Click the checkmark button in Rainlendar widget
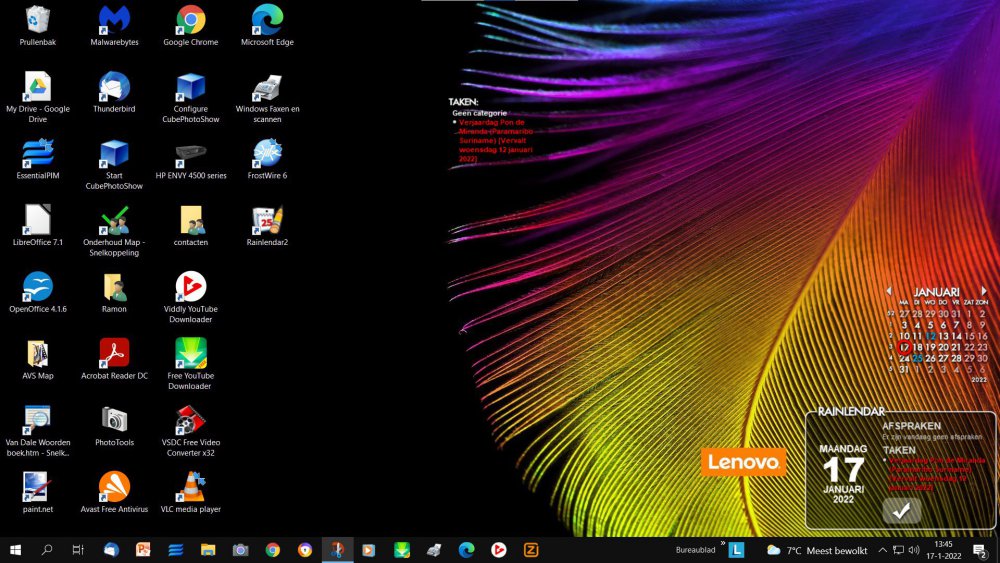This screenshot has width=1000, height=563. (901, 511)
